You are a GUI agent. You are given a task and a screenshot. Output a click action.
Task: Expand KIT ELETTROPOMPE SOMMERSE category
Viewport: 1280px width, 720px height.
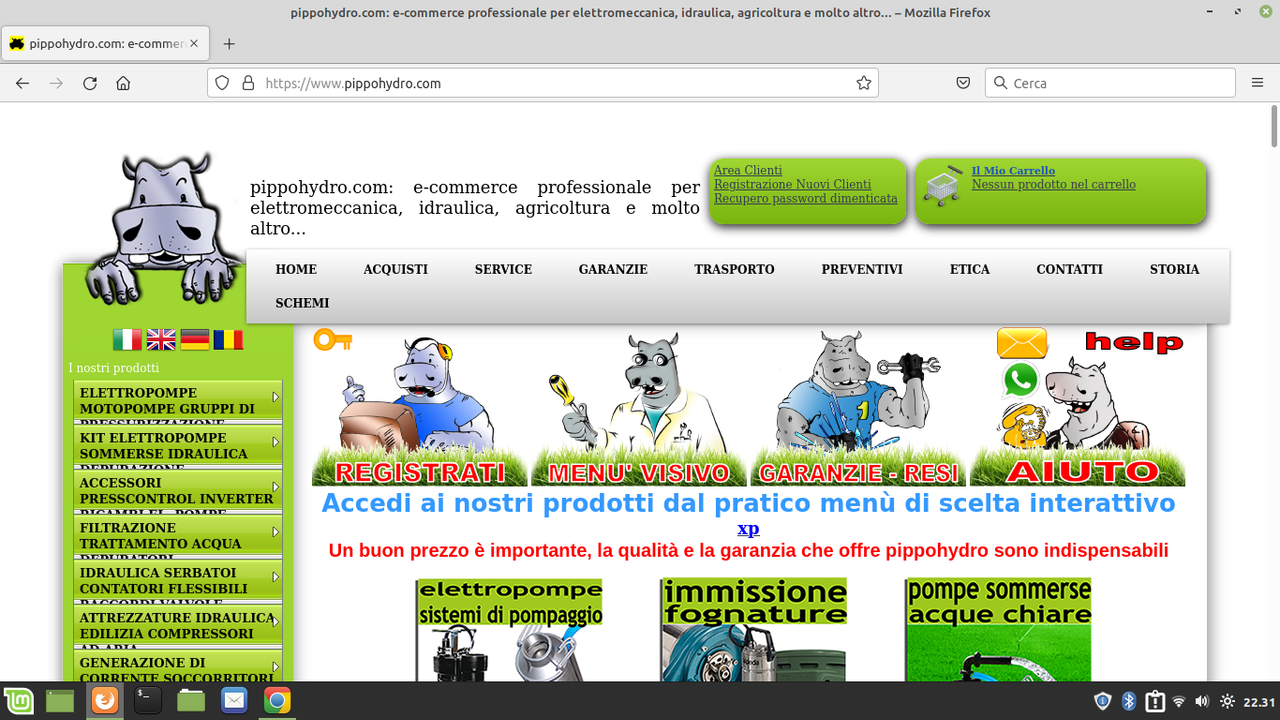178,447
